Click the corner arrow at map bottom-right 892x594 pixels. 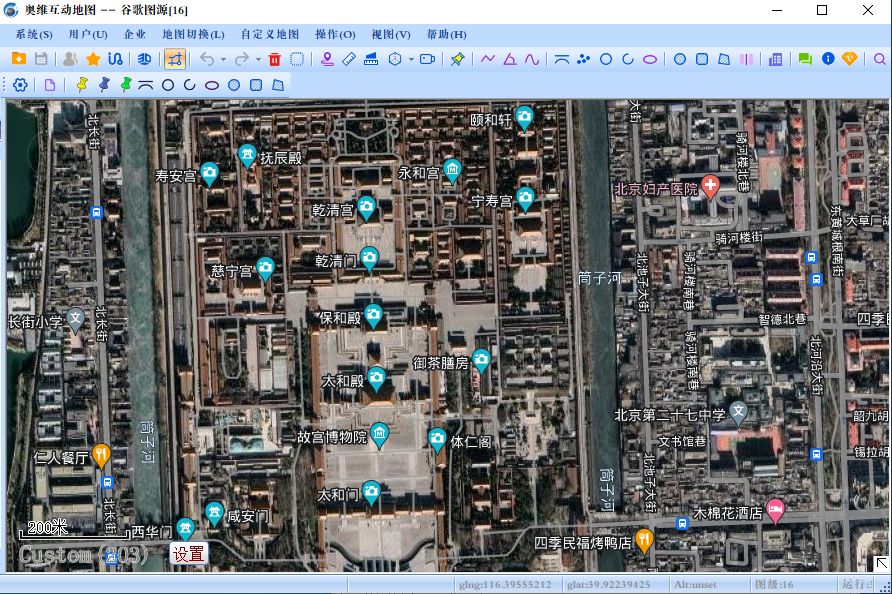coord(881,563)
